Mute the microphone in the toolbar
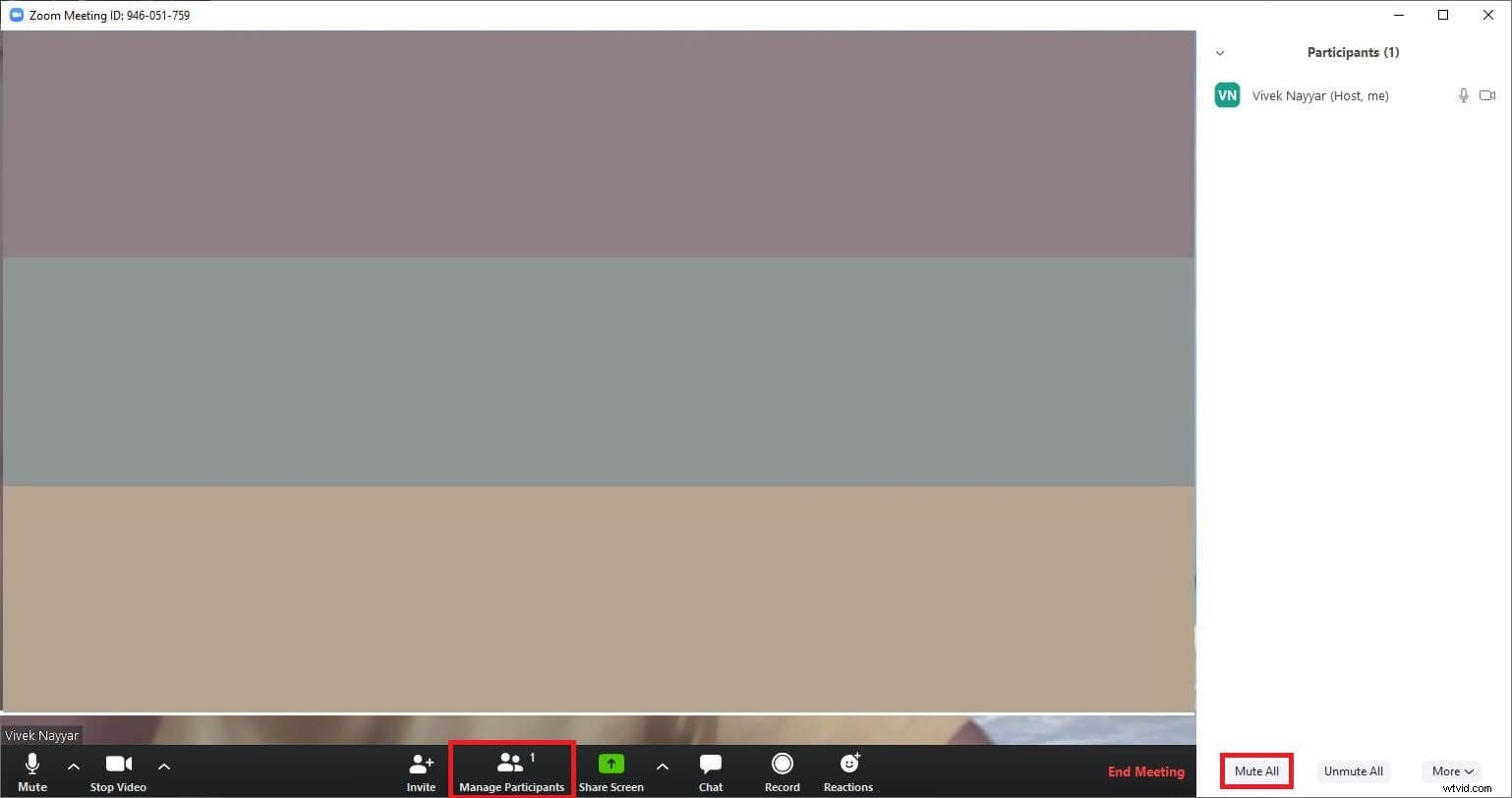Image resolution: width=1512 pixels, height=798 pixels. 32,770
